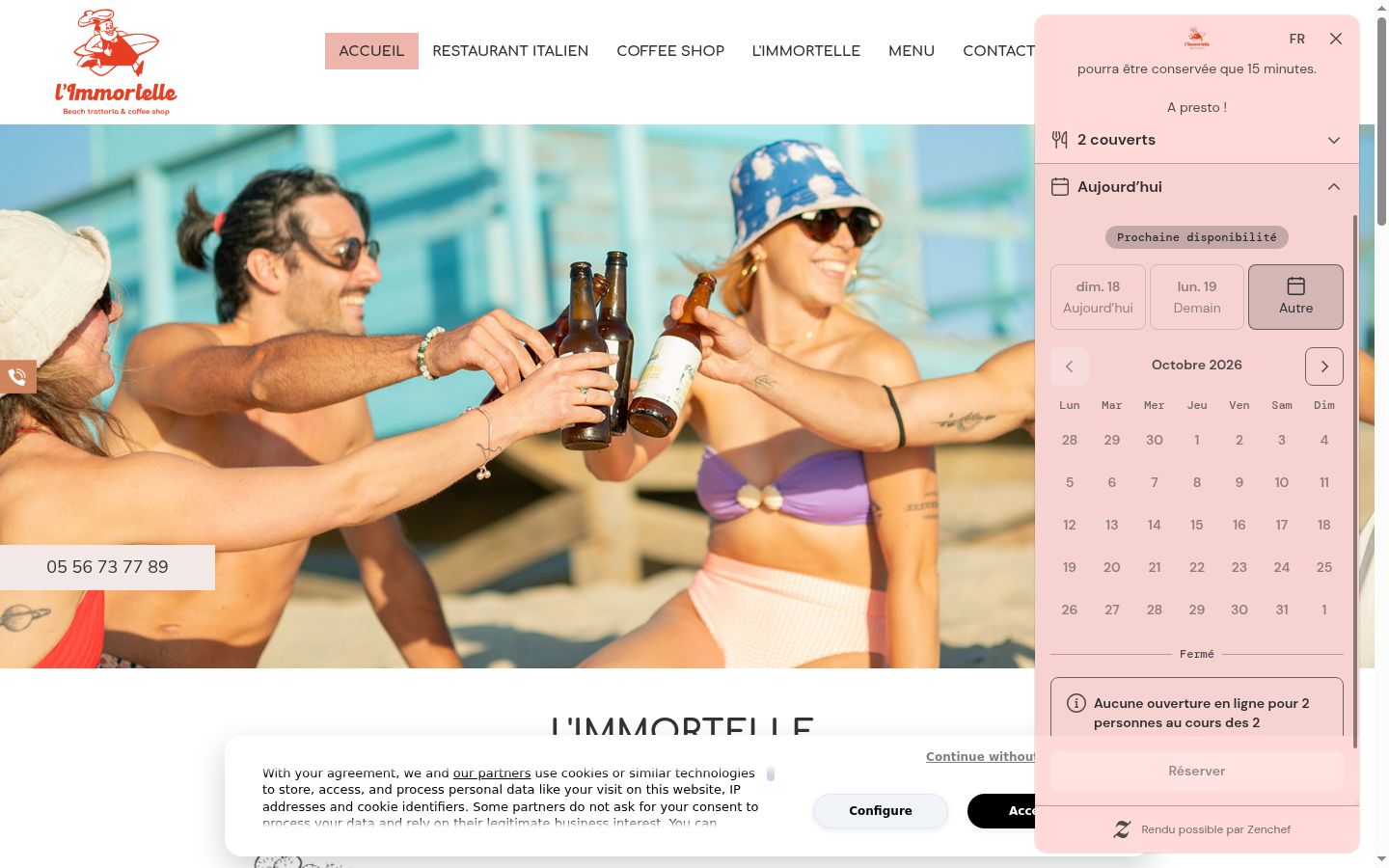
Task: Select day 7 in October calendar
Action: 1155,482
